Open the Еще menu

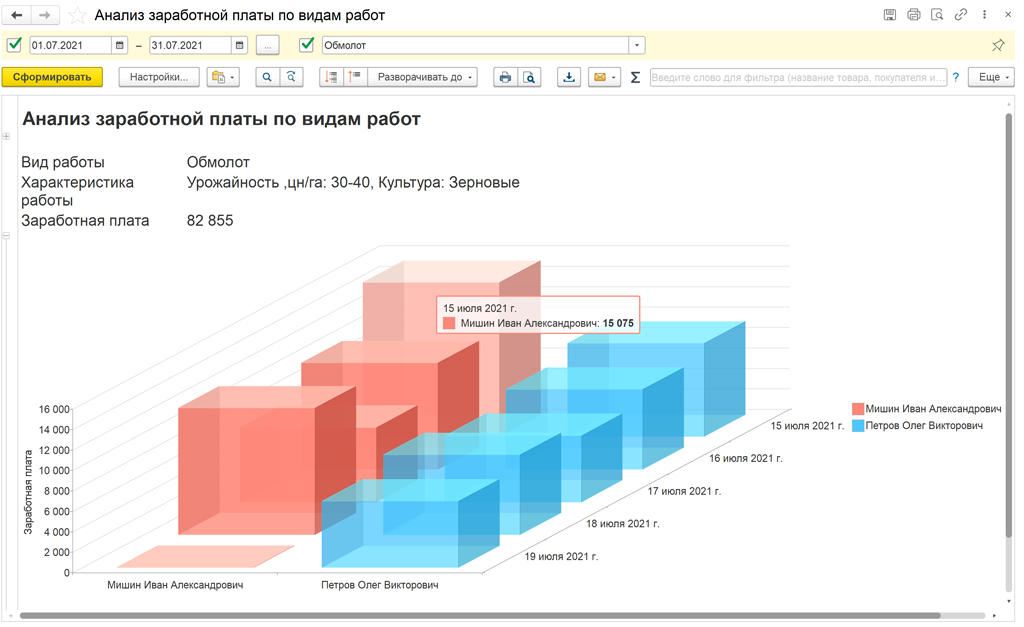coord(990,77)
